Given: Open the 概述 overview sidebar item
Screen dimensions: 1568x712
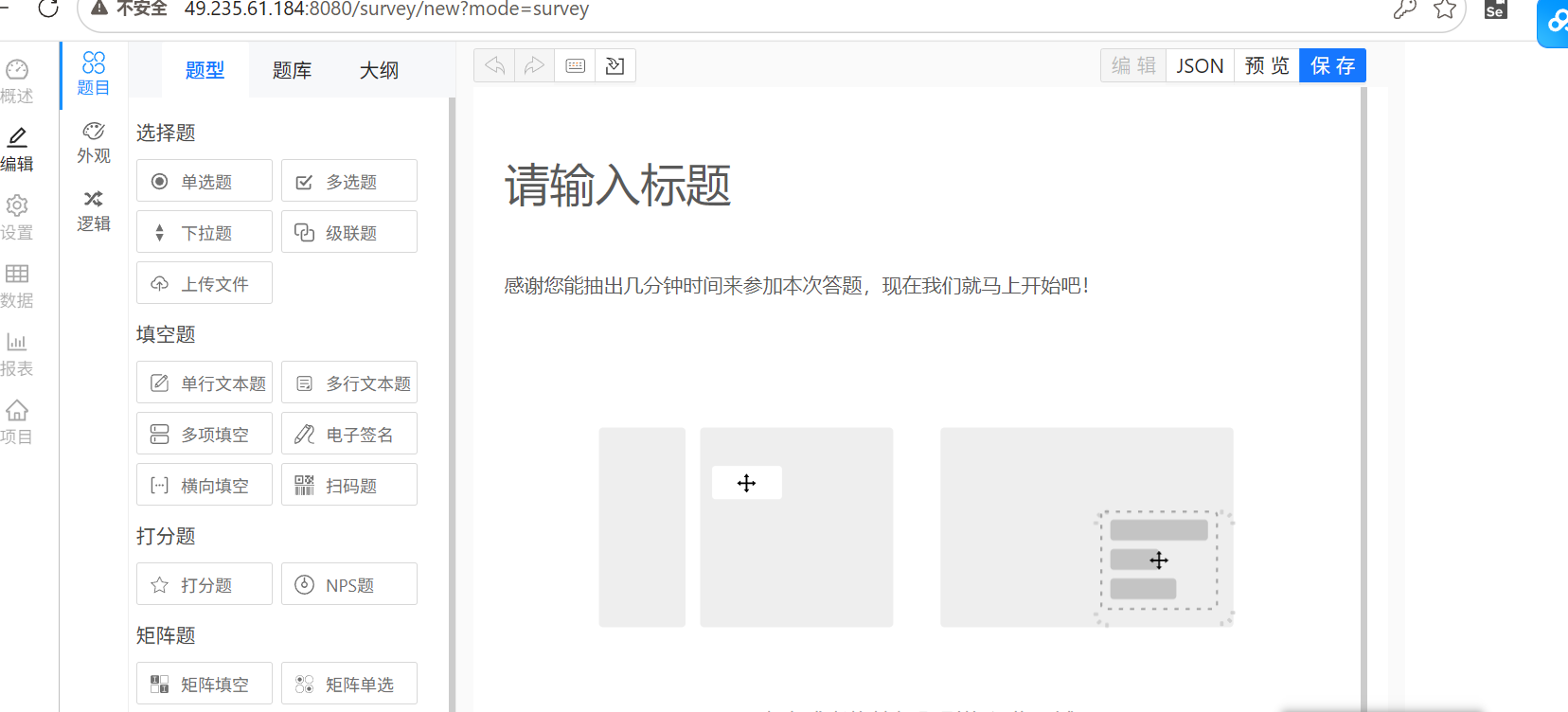Looking at the screenshot, I should click(x=16, y=81).
